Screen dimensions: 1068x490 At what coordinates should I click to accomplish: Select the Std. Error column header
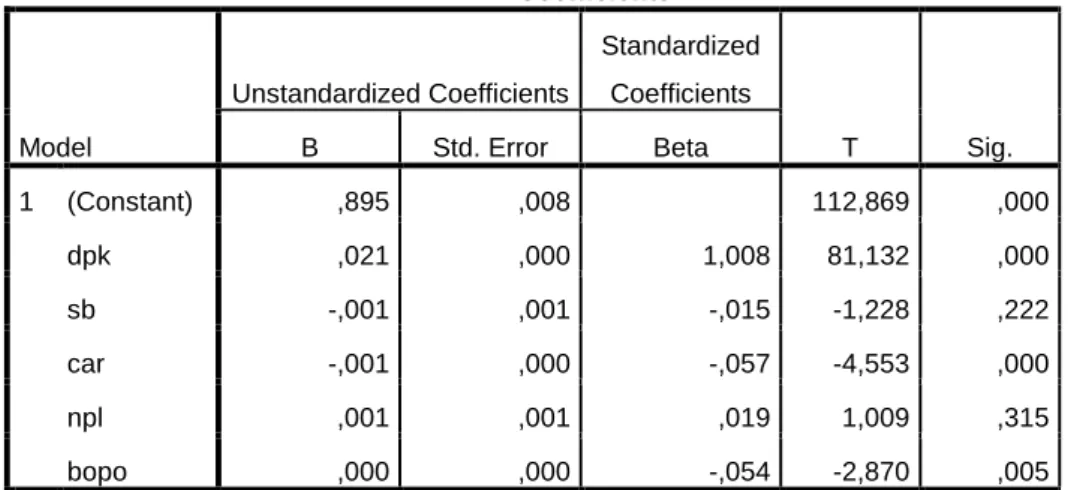coord(490,147)
